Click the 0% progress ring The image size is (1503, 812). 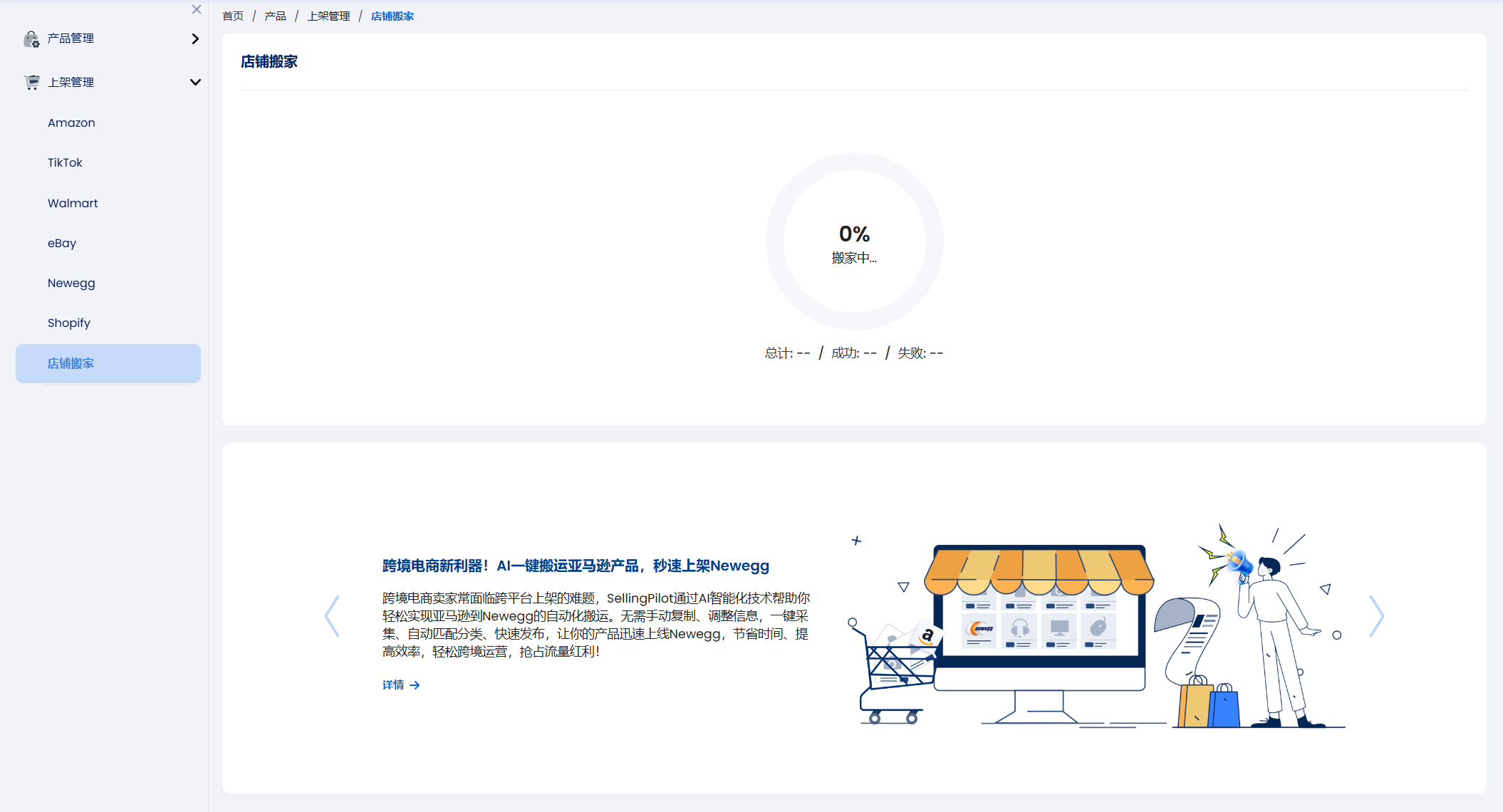point(855,241)
